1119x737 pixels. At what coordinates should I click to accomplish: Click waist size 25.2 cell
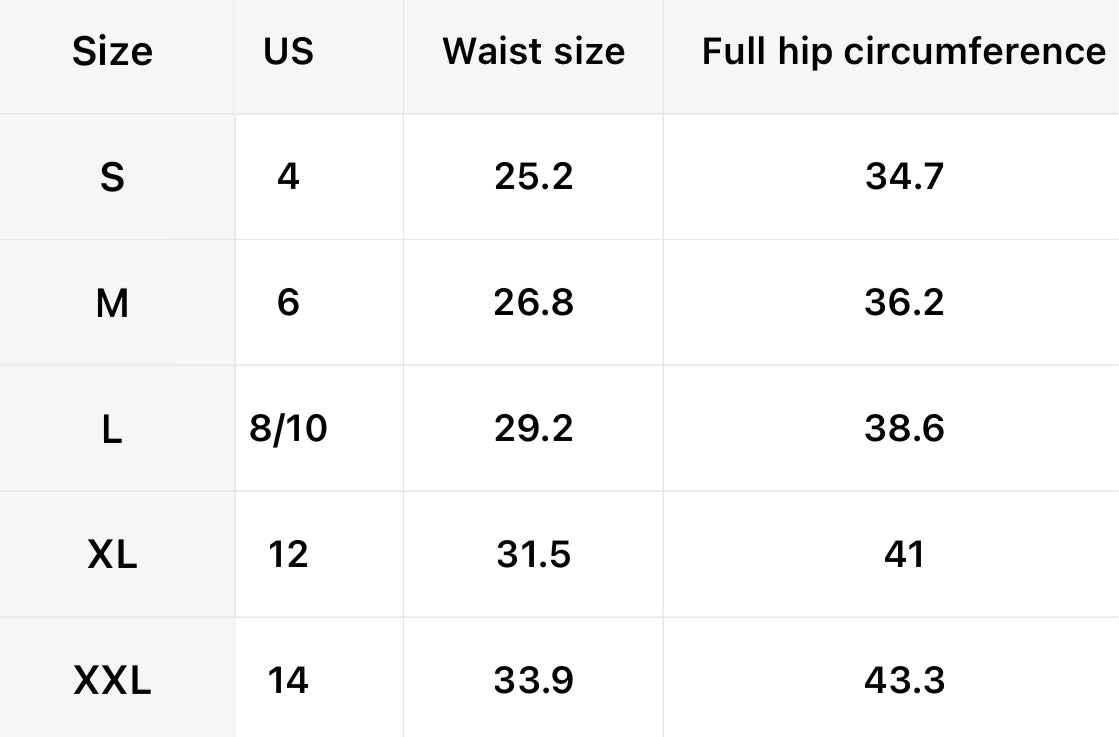[x=533, y=177]
